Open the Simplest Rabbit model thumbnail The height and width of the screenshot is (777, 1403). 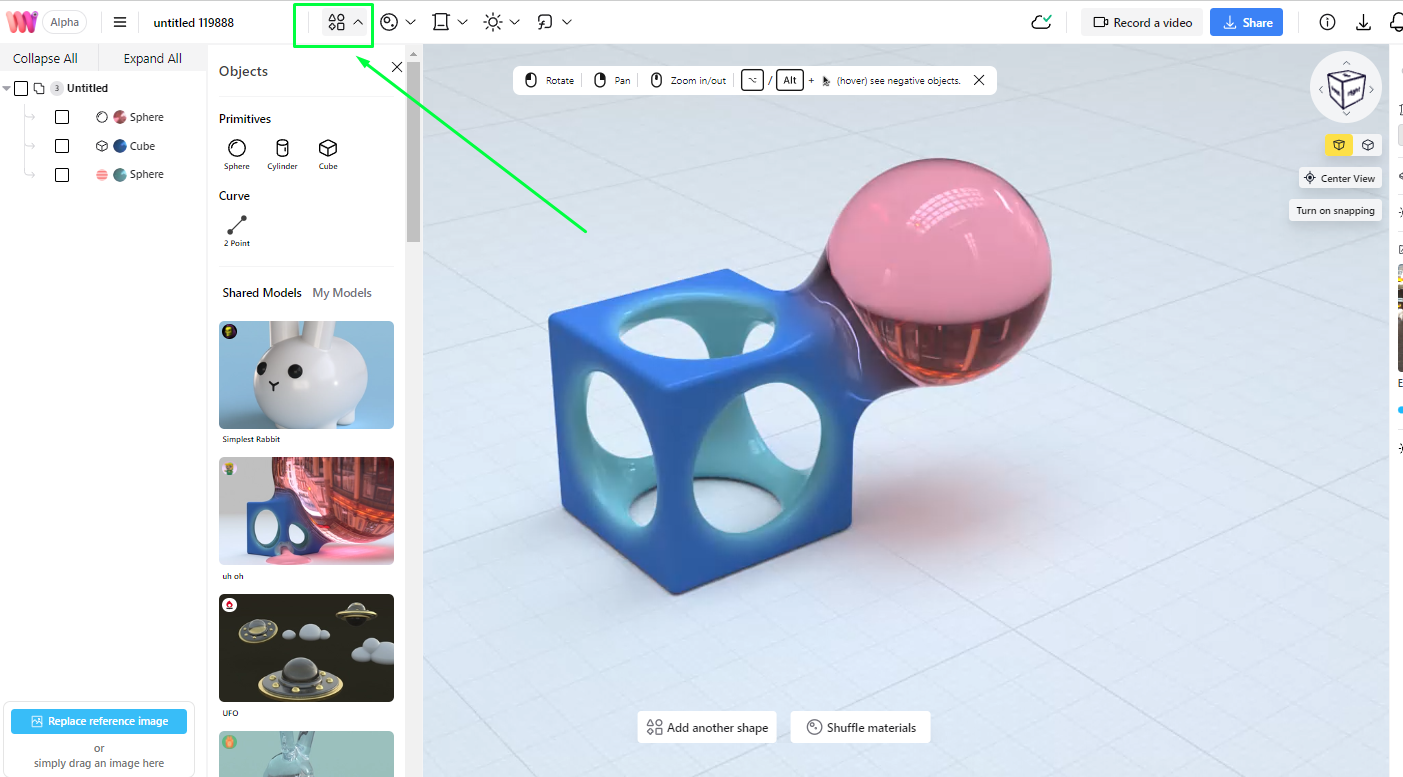(x=306, y=374)
